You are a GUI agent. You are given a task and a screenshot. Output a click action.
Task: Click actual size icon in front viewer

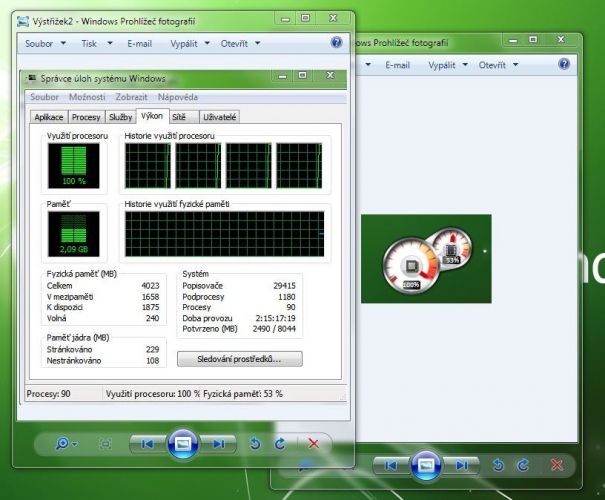click(x=105, y=444)
